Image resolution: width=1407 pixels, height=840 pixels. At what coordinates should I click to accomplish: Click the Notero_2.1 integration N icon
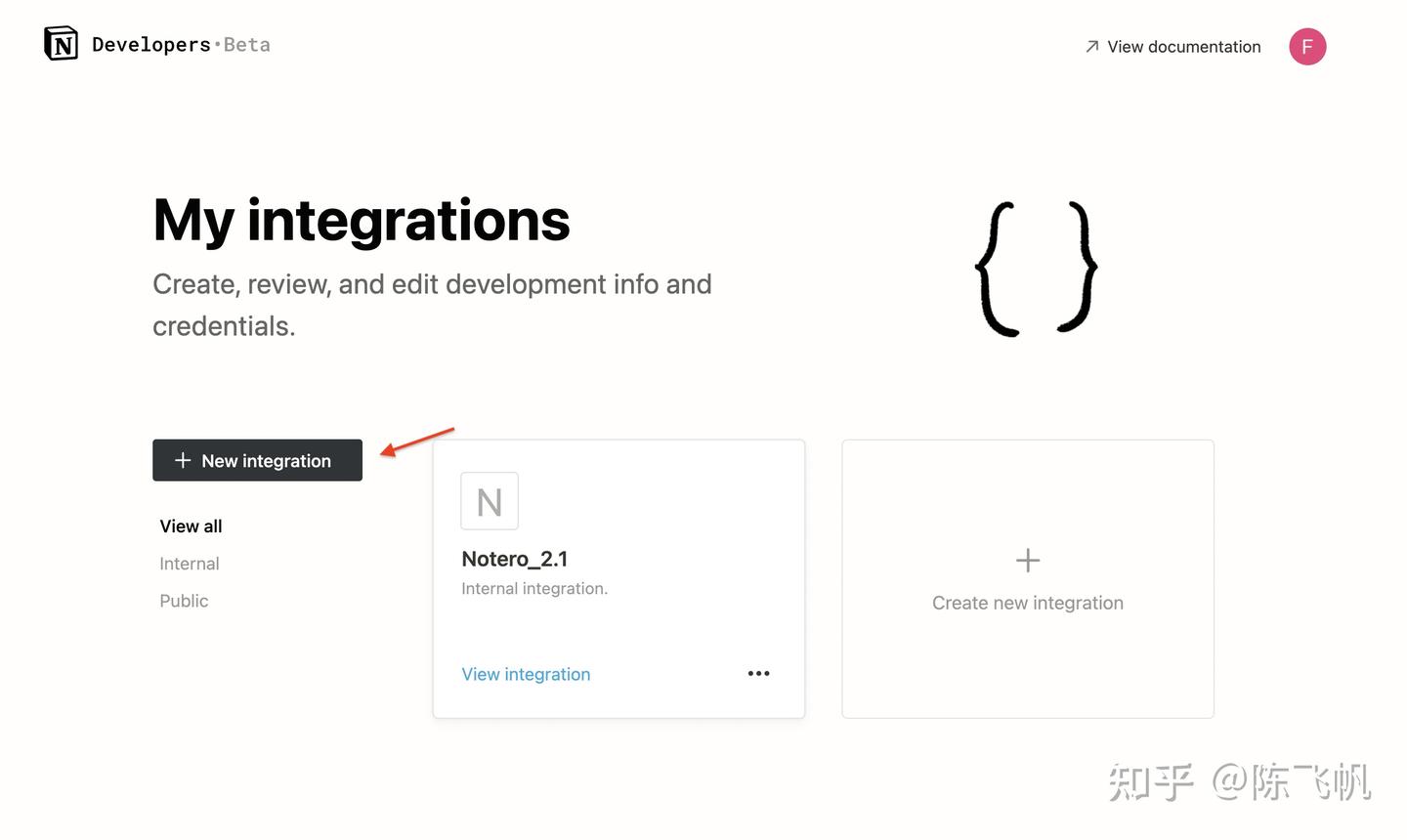(x=490, y=501)
